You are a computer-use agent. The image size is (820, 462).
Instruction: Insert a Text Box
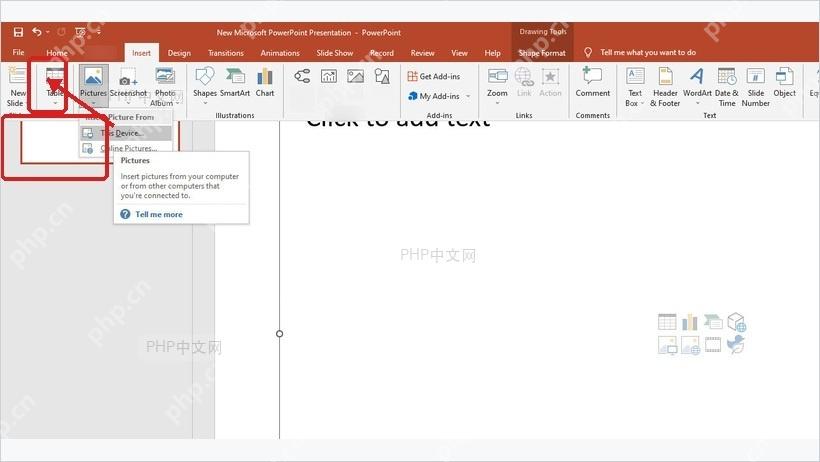tap(635, 87)
